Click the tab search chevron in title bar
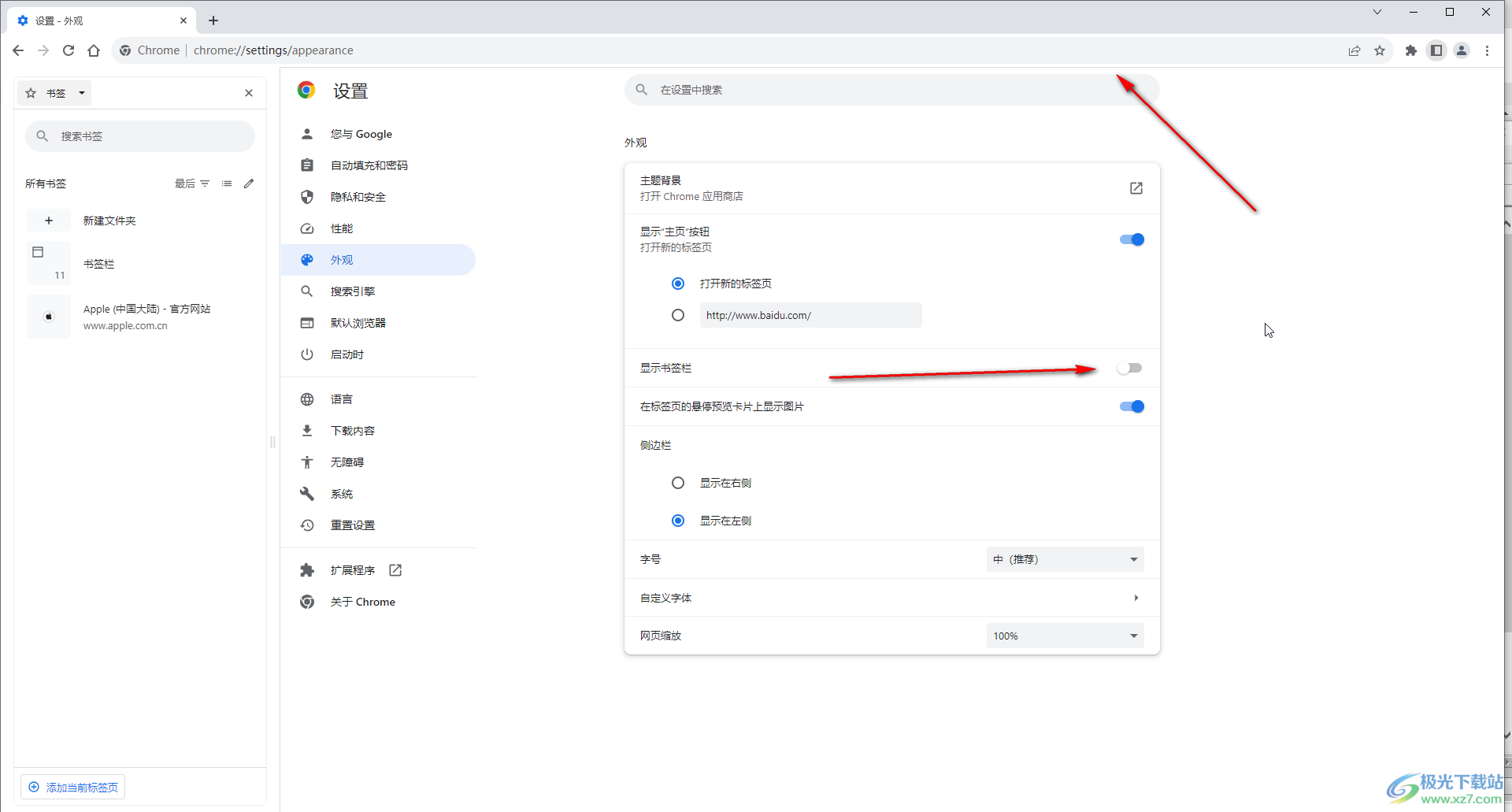Screen dimensions: 1512x812 tap(1377, 12)
